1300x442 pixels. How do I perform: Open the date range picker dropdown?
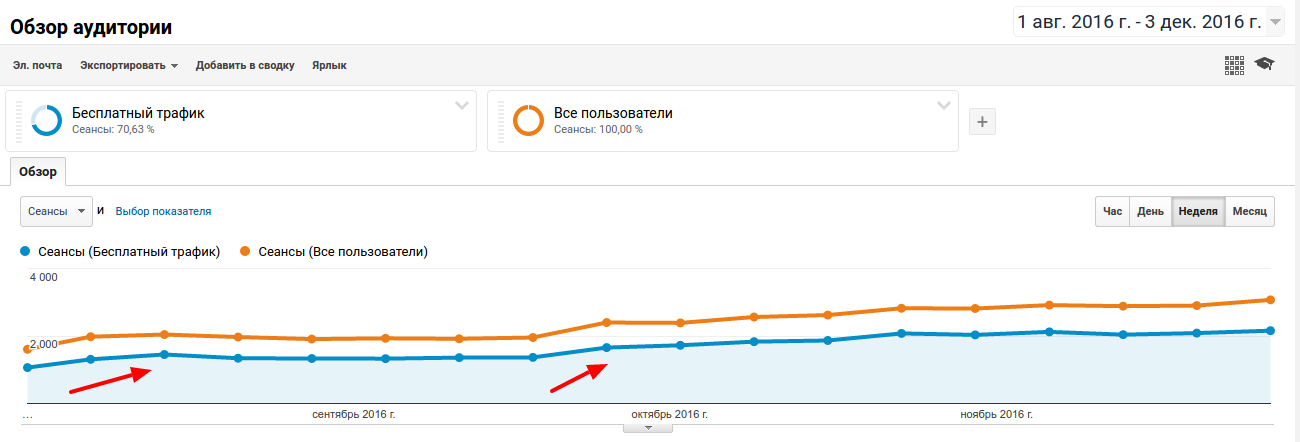(x=1274, y=22)
